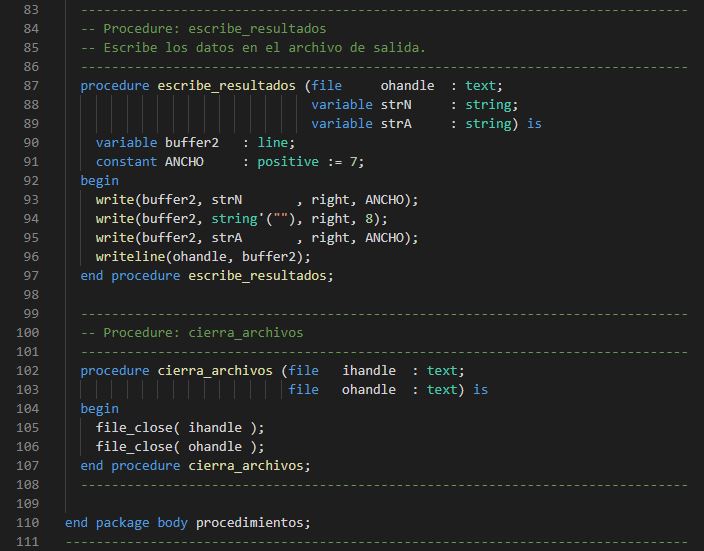Place cursor on ohandle inside file_close, line 106
The image size is (704, 551).
[215, 447]
